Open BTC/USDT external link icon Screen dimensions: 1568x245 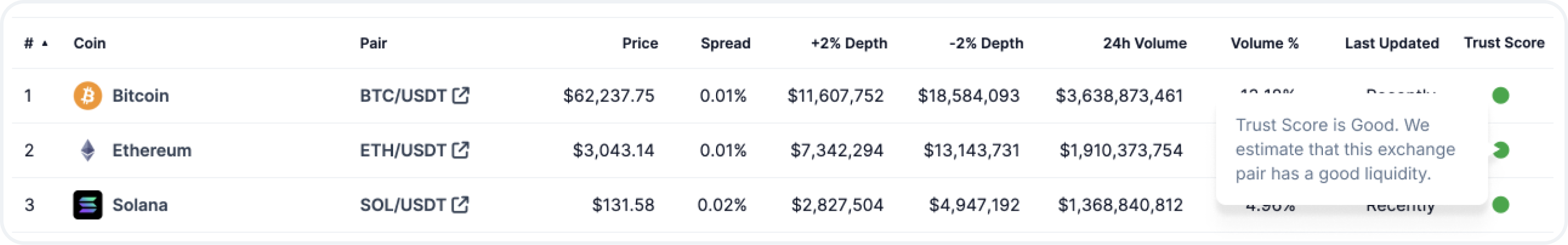coord(461,95)
